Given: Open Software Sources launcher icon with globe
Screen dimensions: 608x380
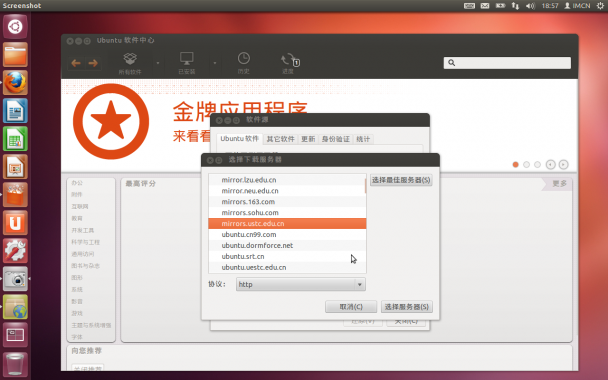Looking at the screenshot, I should (15, 307).
